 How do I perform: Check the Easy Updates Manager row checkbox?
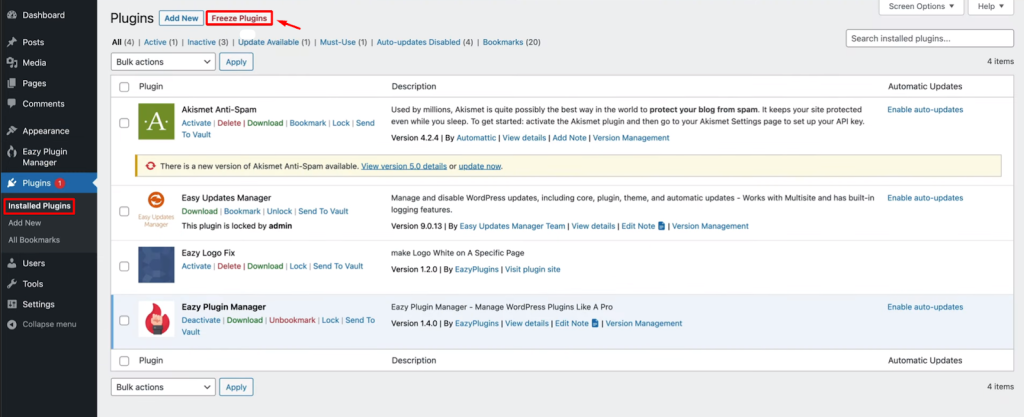124,211
